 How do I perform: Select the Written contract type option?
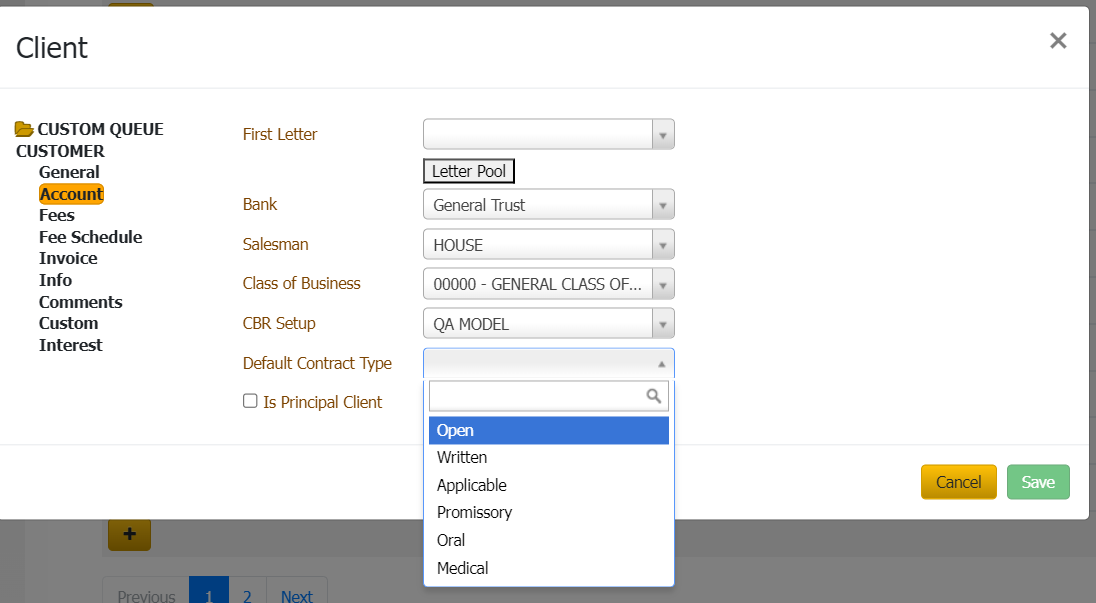[x=462, y=457]
